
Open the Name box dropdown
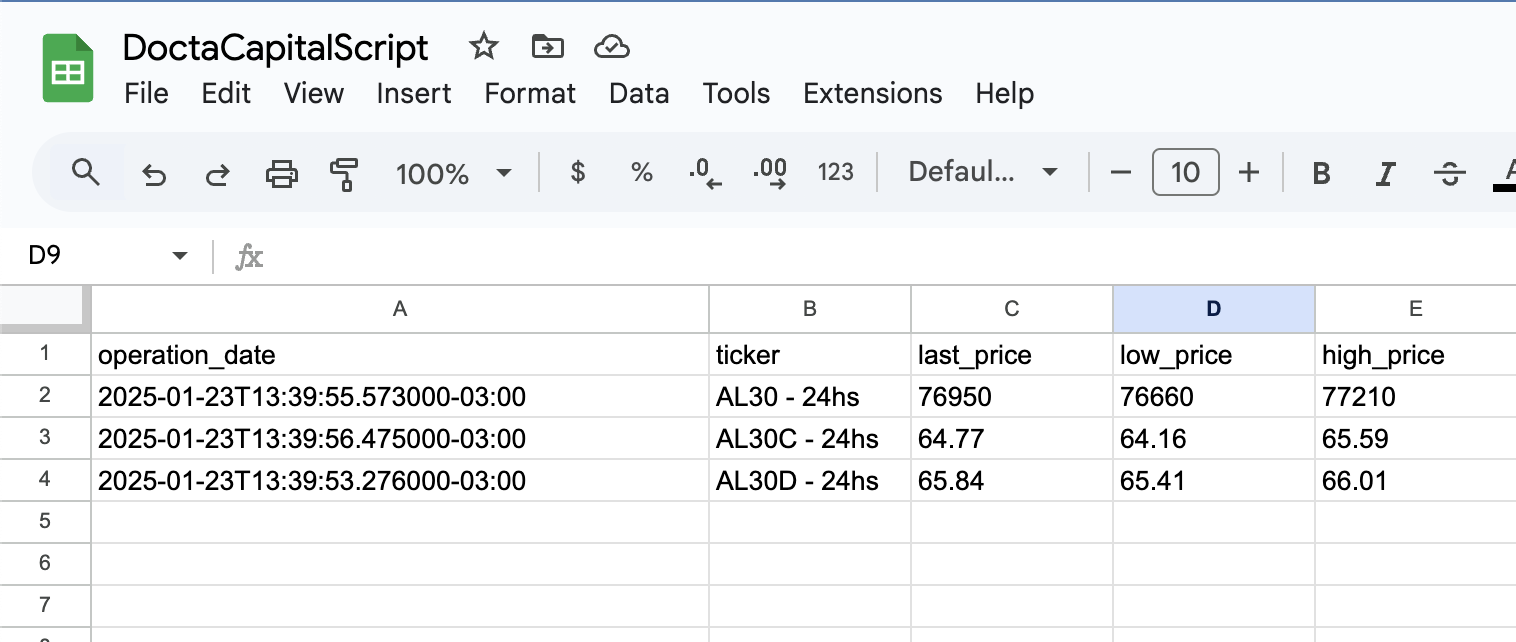point(178,255)
